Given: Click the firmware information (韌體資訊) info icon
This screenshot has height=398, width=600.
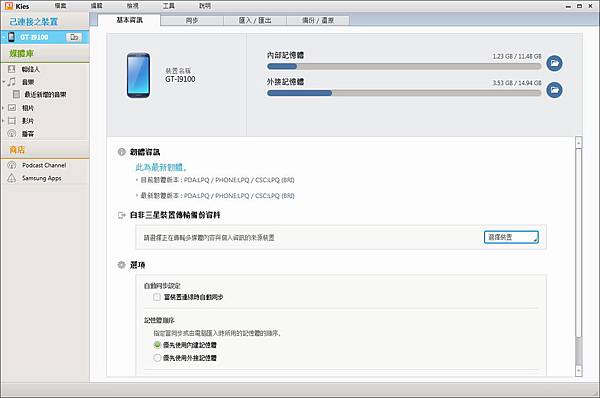Looking at the screenshot, I should [x=121, y=152].
